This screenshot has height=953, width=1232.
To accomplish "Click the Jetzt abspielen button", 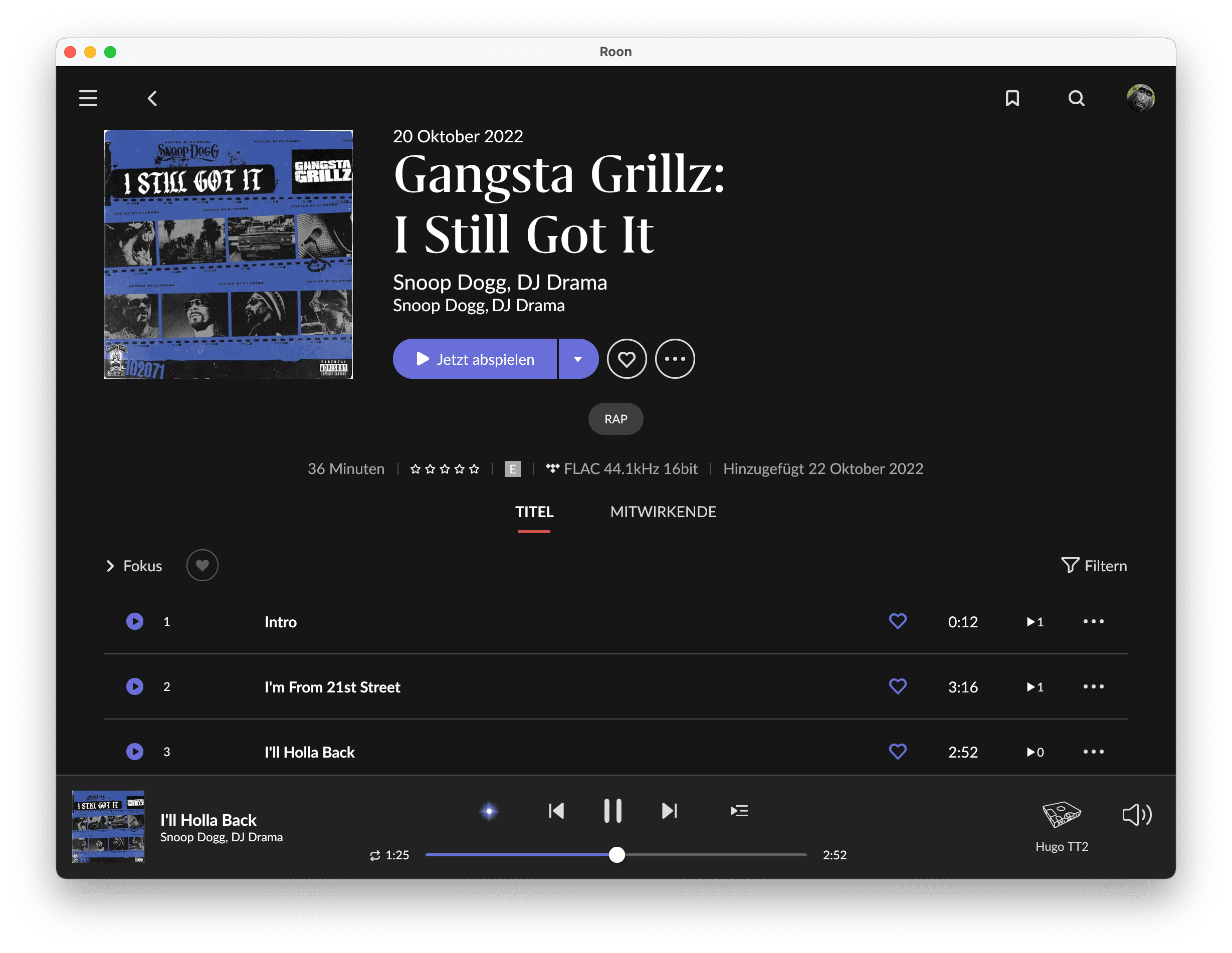I will pos(475,359).
